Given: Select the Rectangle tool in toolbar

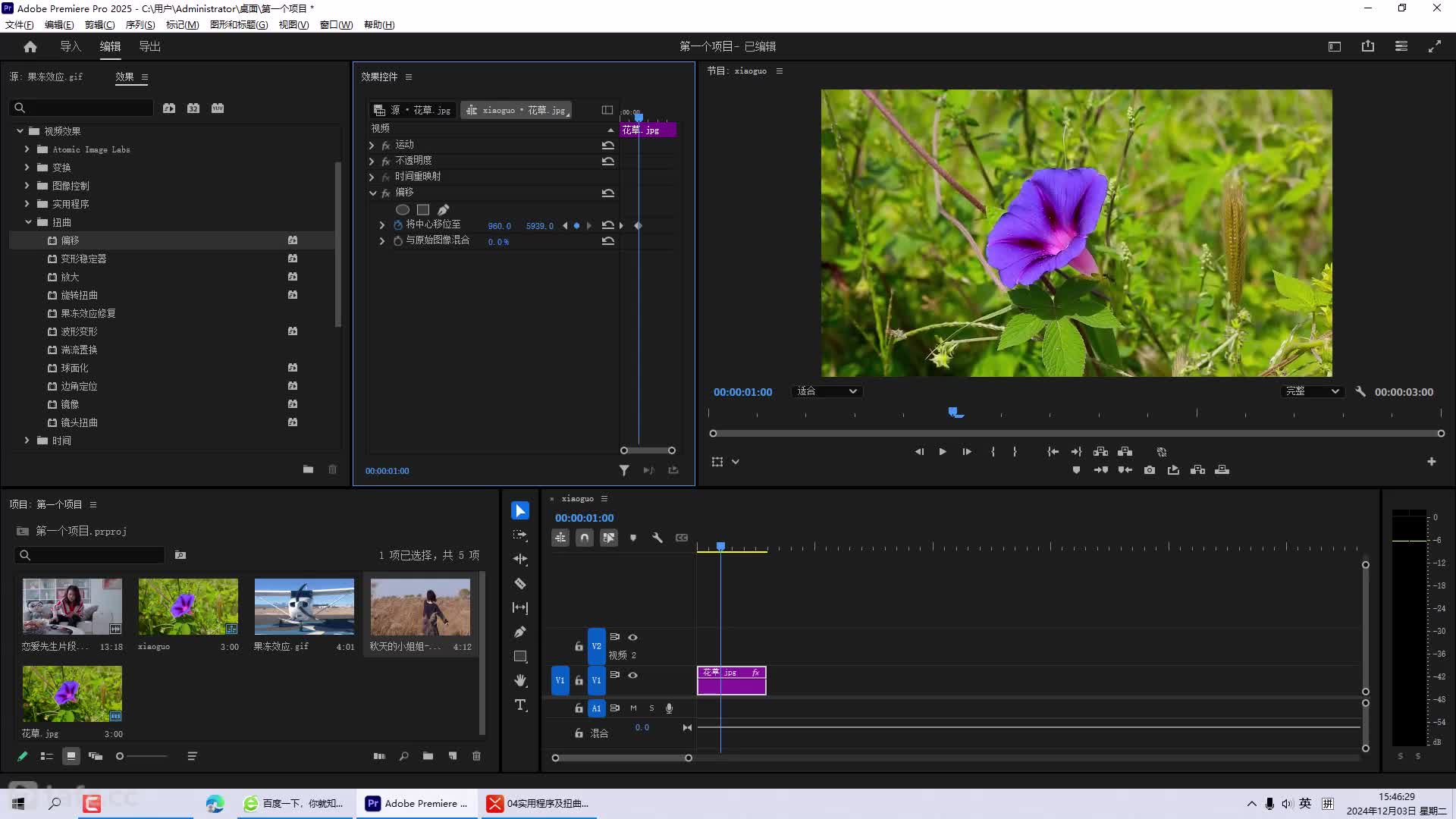Looking at the screenshot, I should coord(520,657).
